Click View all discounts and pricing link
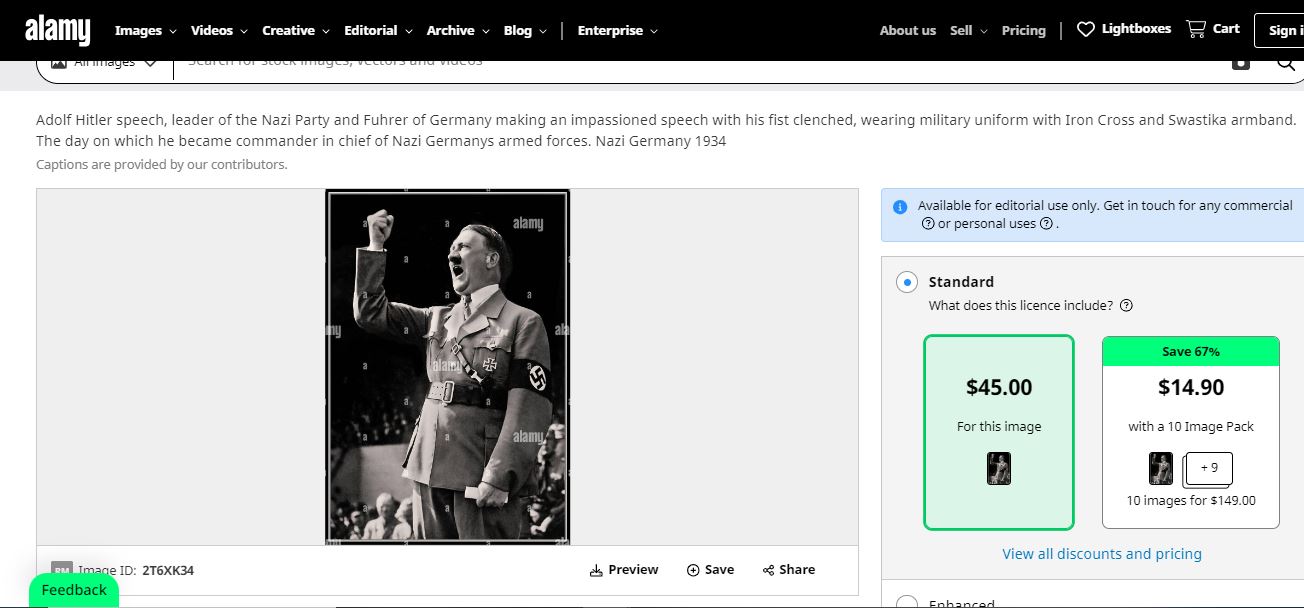This screenshot has width=1304, height=608. (1102, 554)
